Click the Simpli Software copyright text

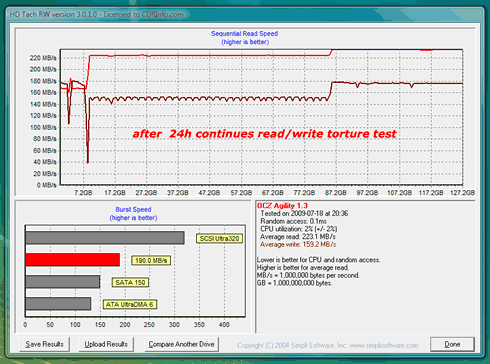[x=327, y=345]
